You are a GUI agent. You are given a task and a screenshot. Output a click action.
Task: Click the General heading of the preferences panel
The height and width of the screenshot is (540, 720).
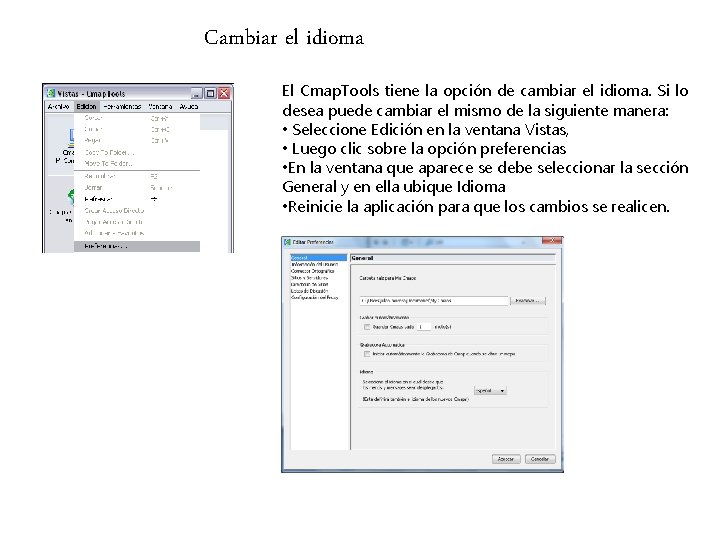click(362, 258)
